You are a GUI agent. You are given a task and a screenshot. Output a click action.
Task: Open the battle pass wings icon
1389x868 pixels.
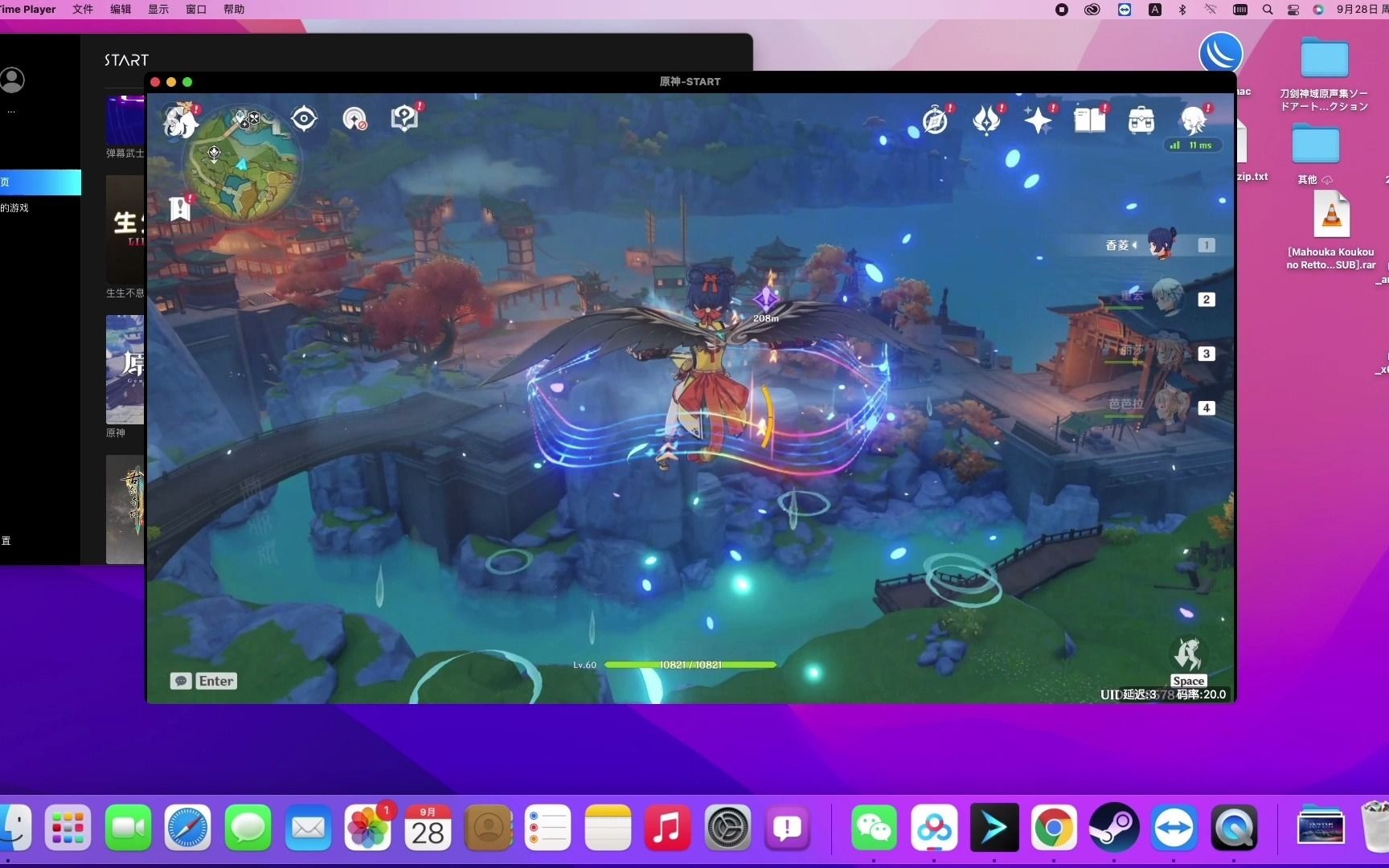click(x=987, y=121)
